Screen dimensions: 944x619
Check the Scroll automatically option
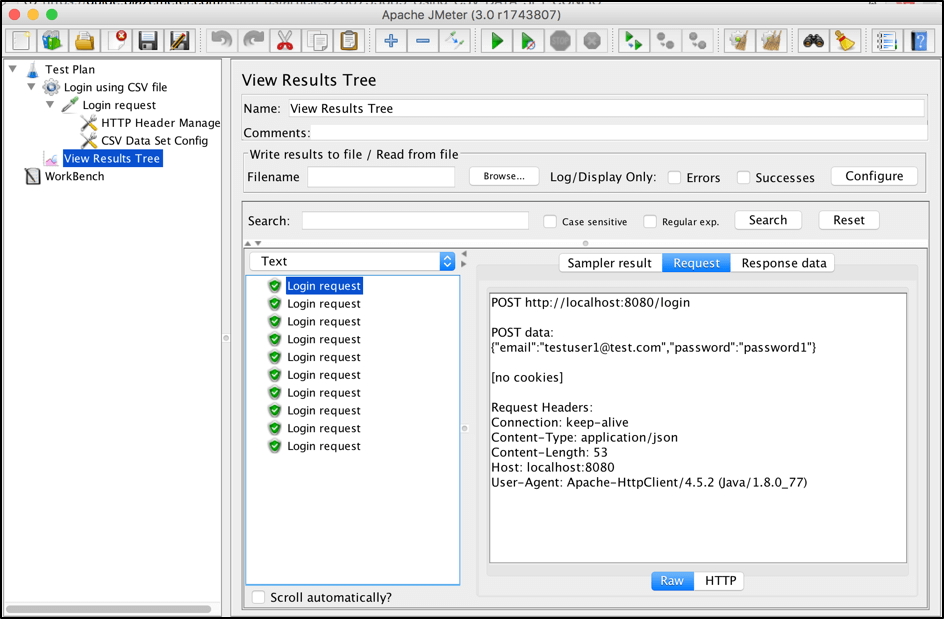[x=258, y=597]
